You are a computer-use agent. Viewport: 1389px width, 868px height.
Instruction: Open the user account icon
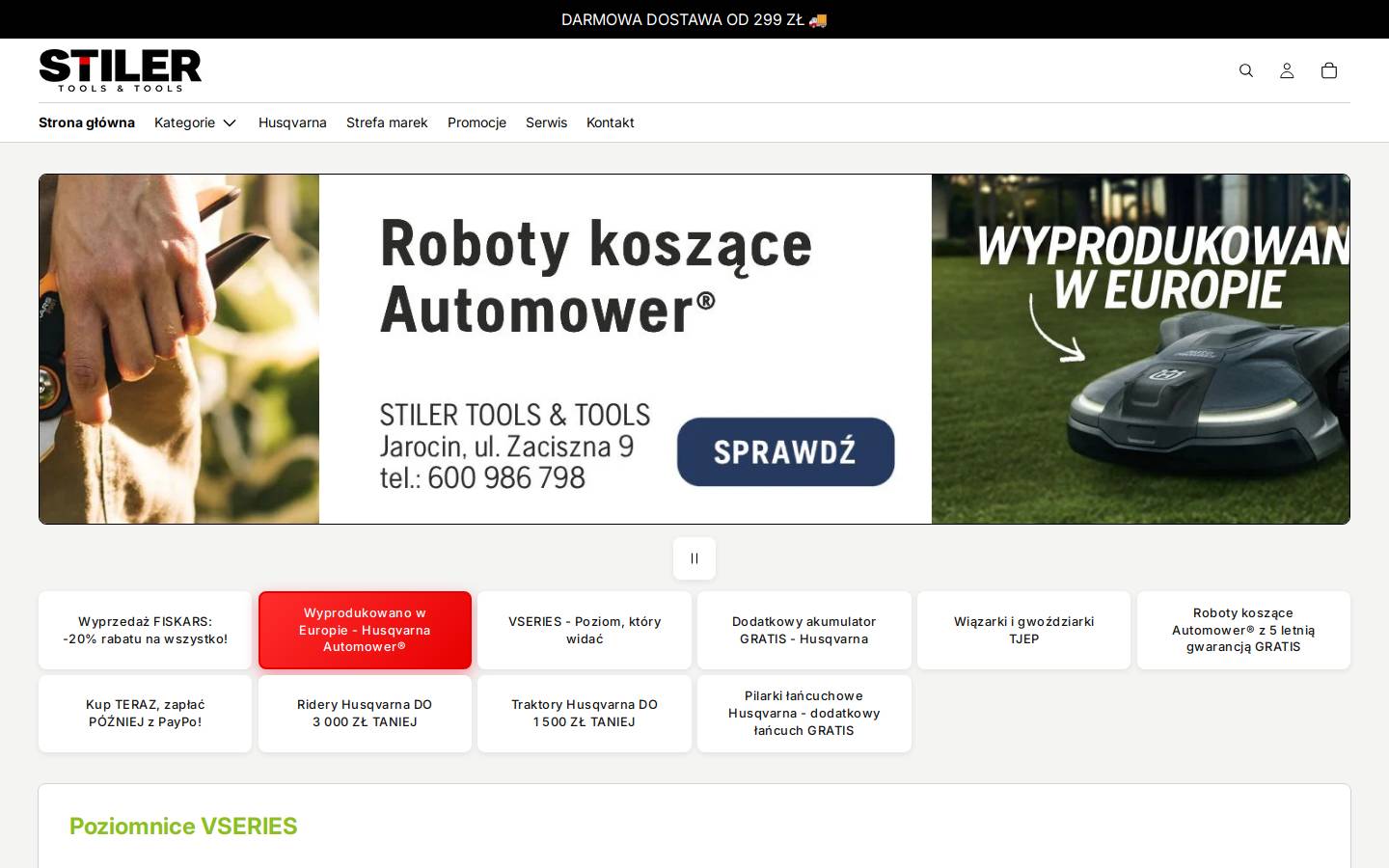tap(1287, 70)
